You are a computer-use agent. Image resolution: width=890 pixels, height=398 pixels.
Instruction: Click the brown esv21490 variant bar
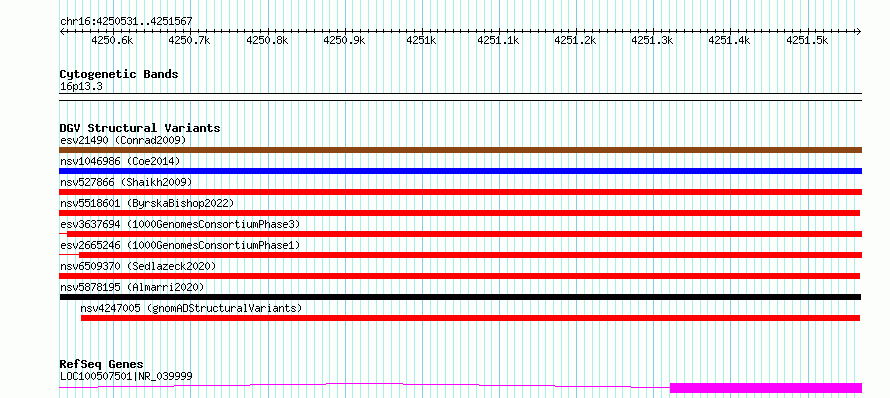click(460, 150)
